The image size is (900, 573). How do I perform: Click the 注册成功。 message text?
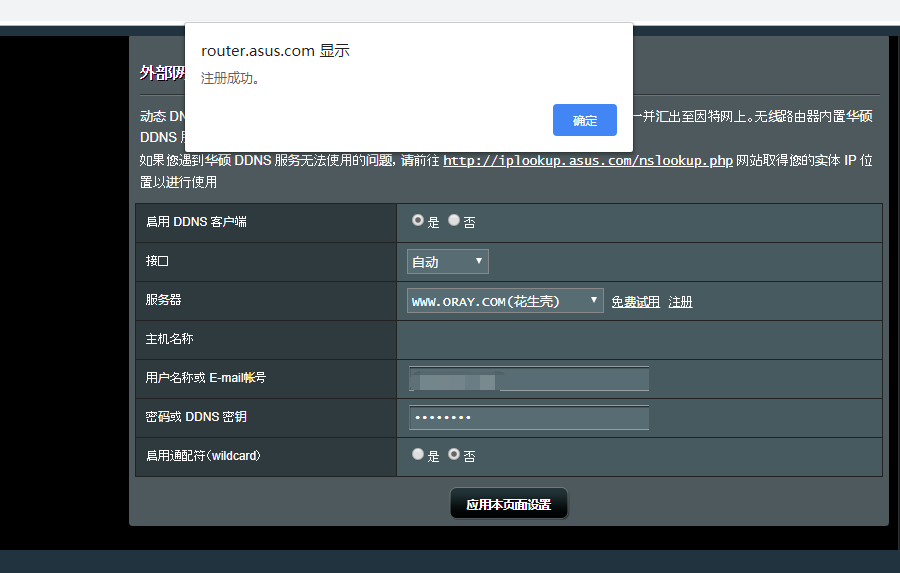click(230, 78)
